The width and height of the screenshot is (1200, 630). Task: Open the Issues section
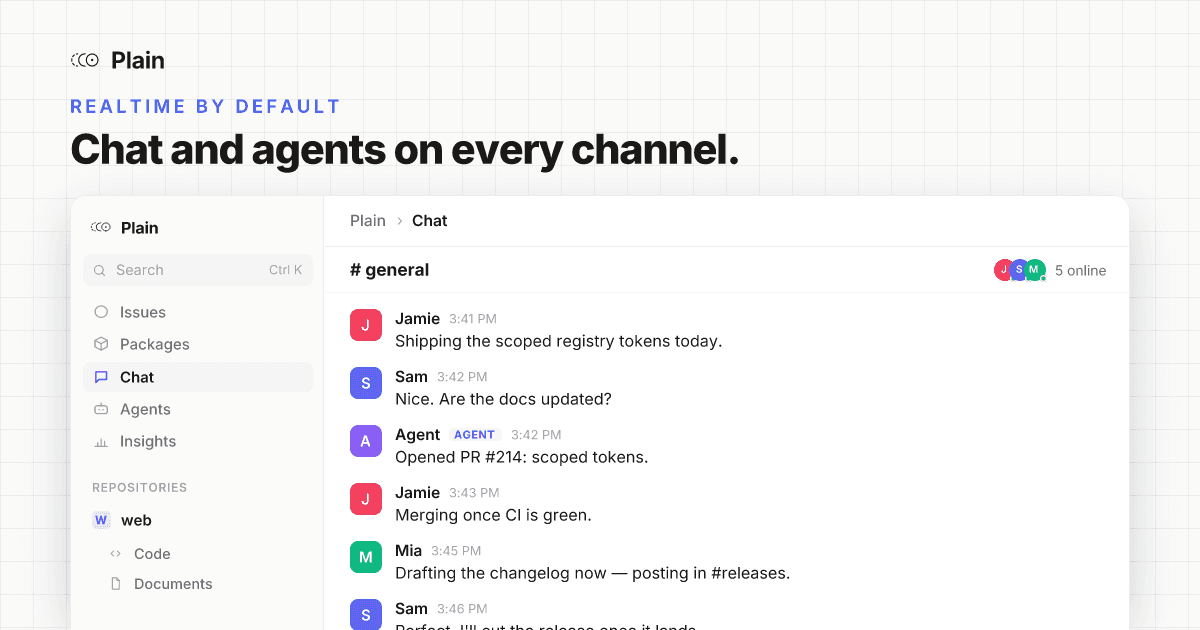(x=198, y=312)
